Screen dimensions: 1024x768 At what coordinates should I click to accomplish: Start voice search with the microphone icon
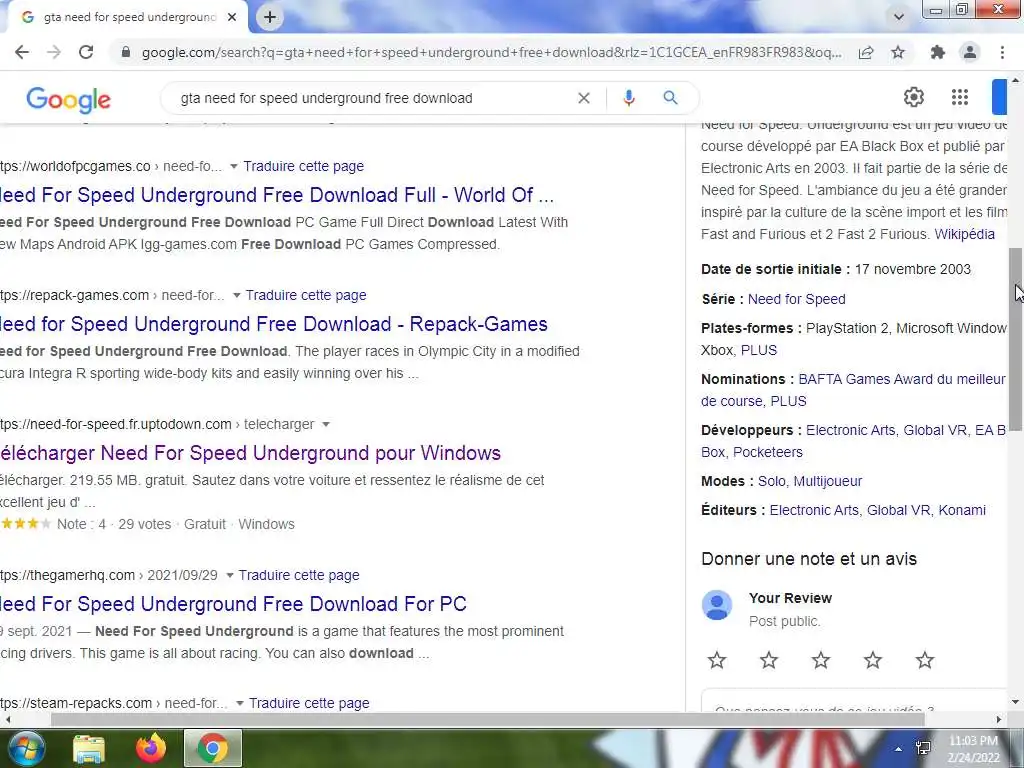click(629, 98)
